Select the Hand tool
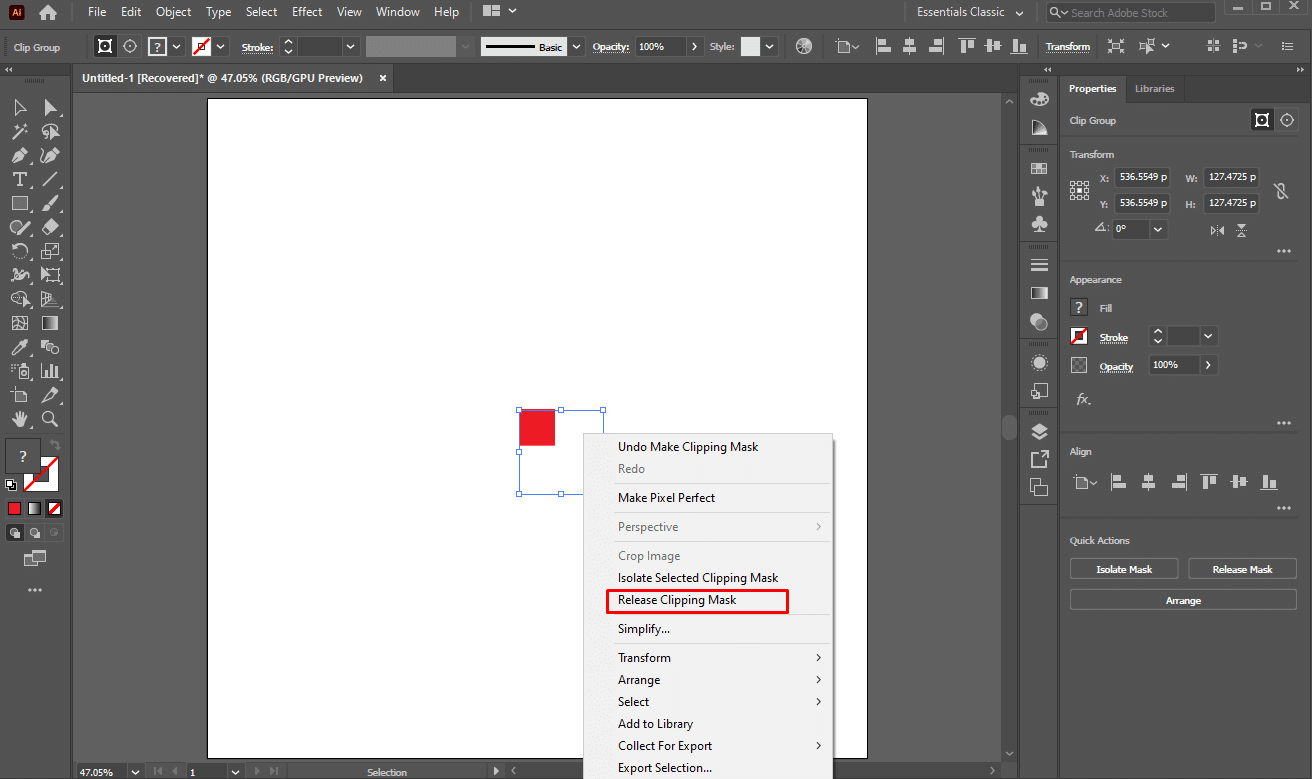This screenshot has height=779, width=1312. [x=19, y=419]
